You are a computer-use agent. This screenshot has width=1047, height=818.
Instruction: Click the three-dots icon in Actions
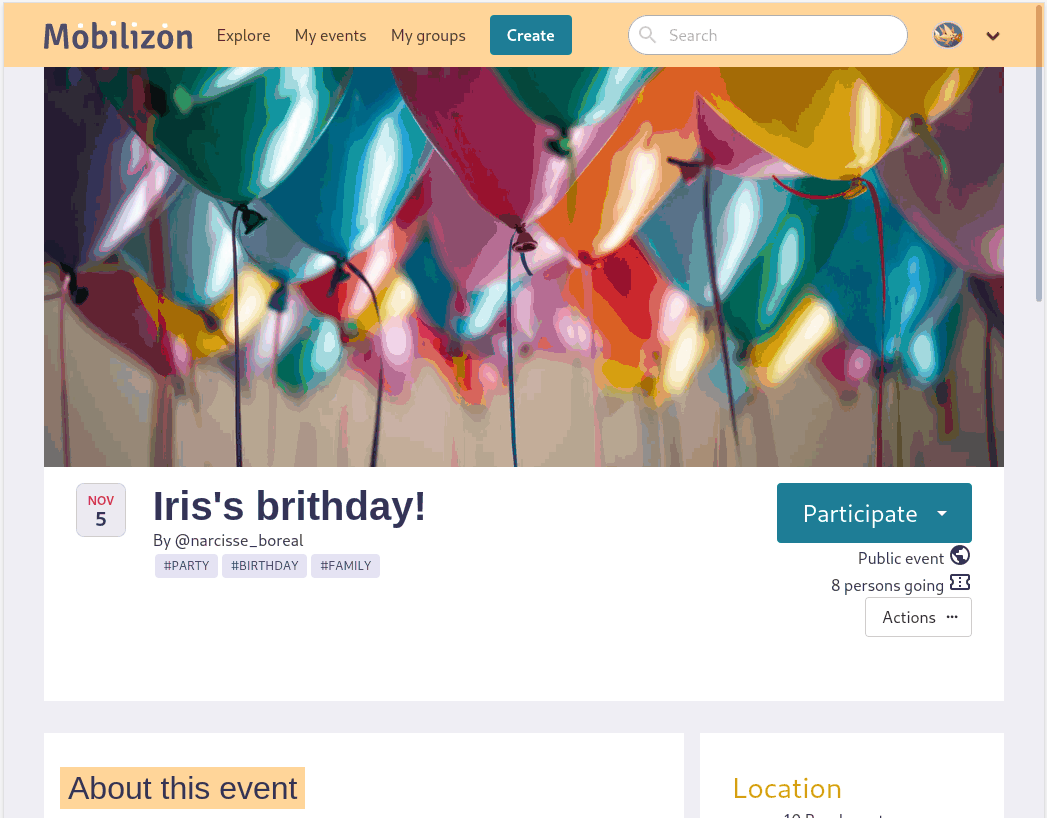(x=952, y=617)
